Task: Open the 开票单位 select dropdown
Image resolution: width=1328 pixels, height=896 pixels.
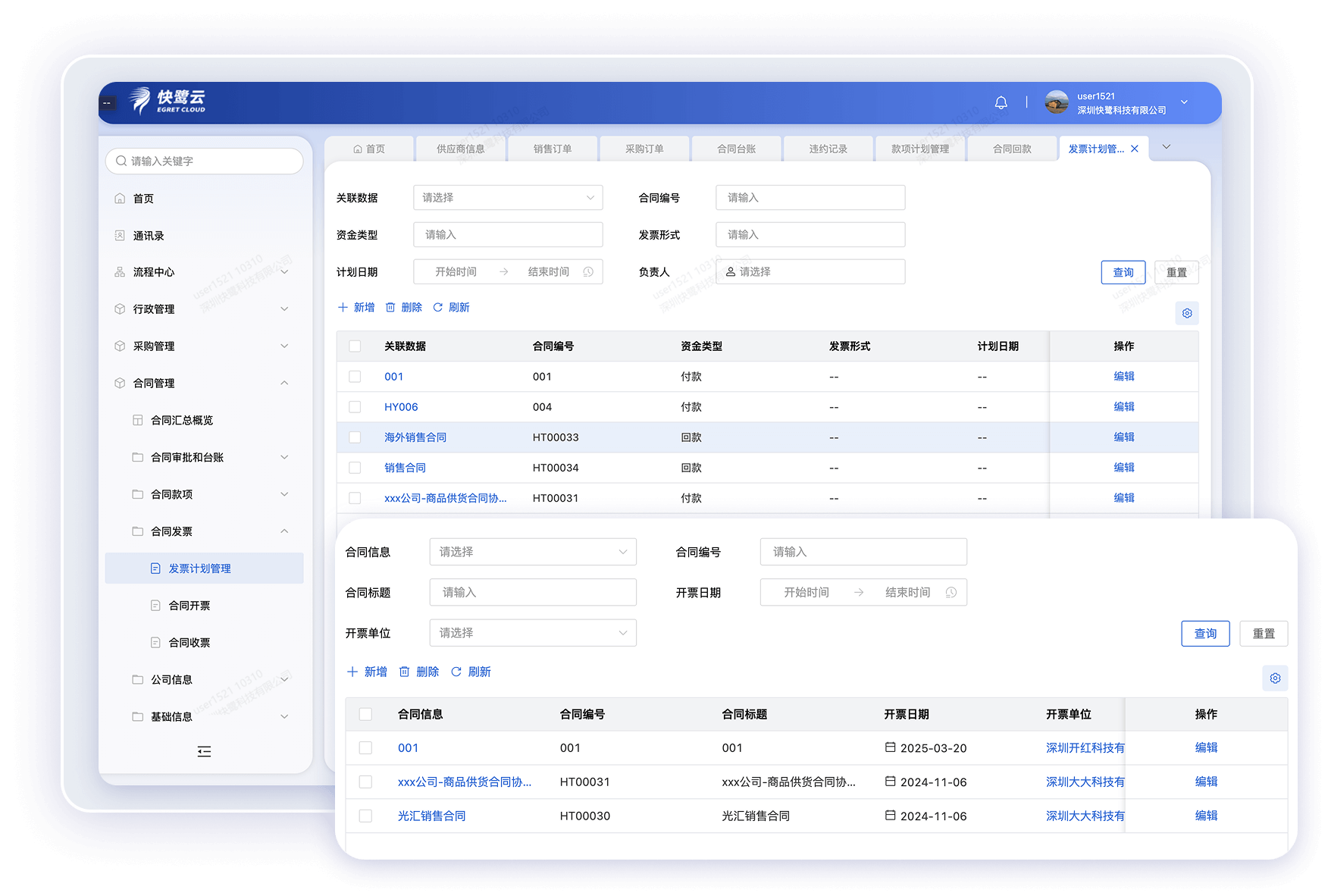Action: pyautogui.click(x=533, y=633)
